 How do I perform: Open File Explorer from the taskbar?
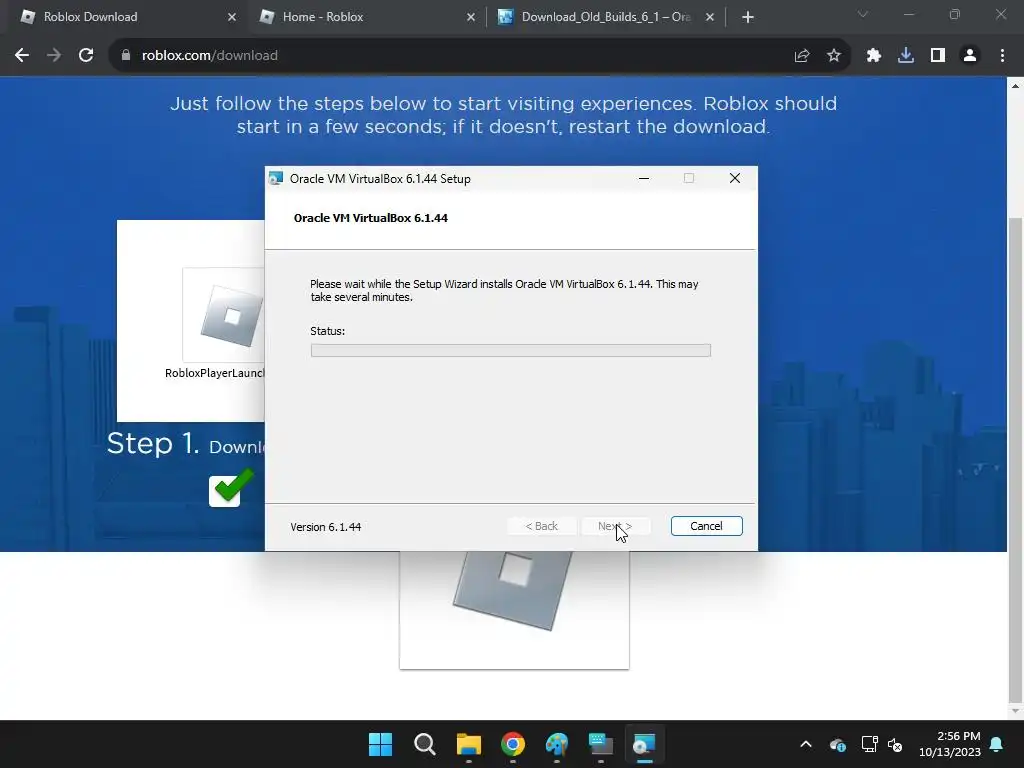tap(468, 744)
